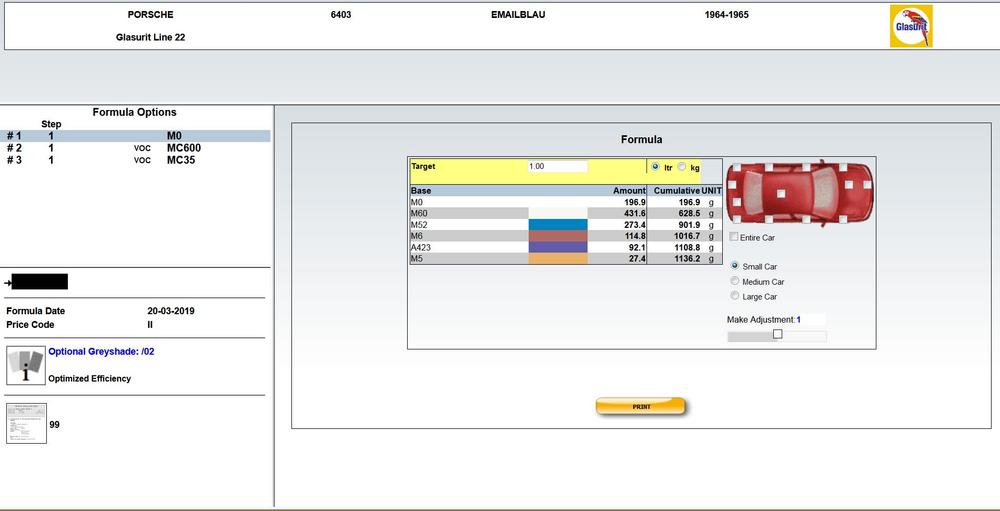The image size is (1000, 511).
Task: Click the Make Adjustment slider handle
Action: pyautogui.click(x=777, y=334)
